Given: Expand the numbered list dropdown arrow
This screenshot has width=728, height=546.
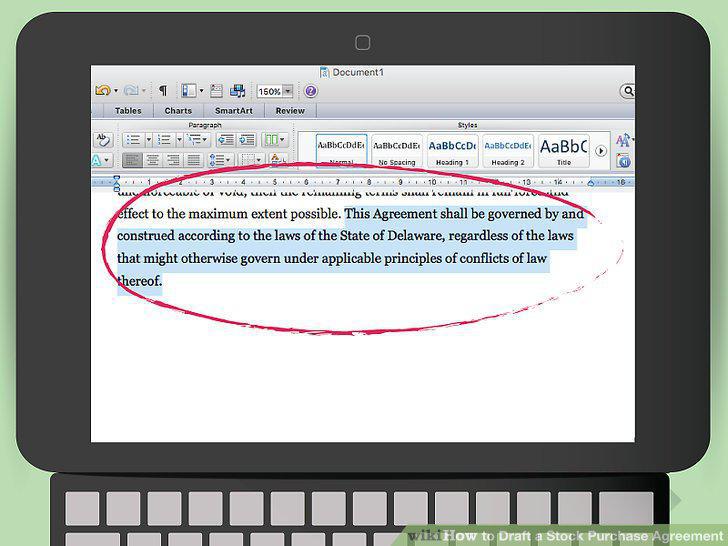Looking at the screenshot, I should pyautogui.click(x=179, y=140).
